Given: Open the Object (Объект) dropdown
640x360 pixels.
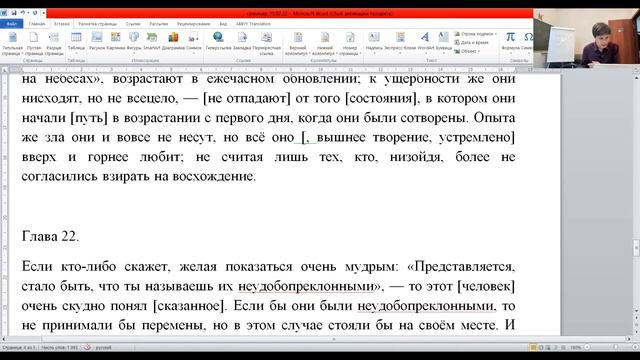Looking at the screenshot, I should (x=467, y=51).
